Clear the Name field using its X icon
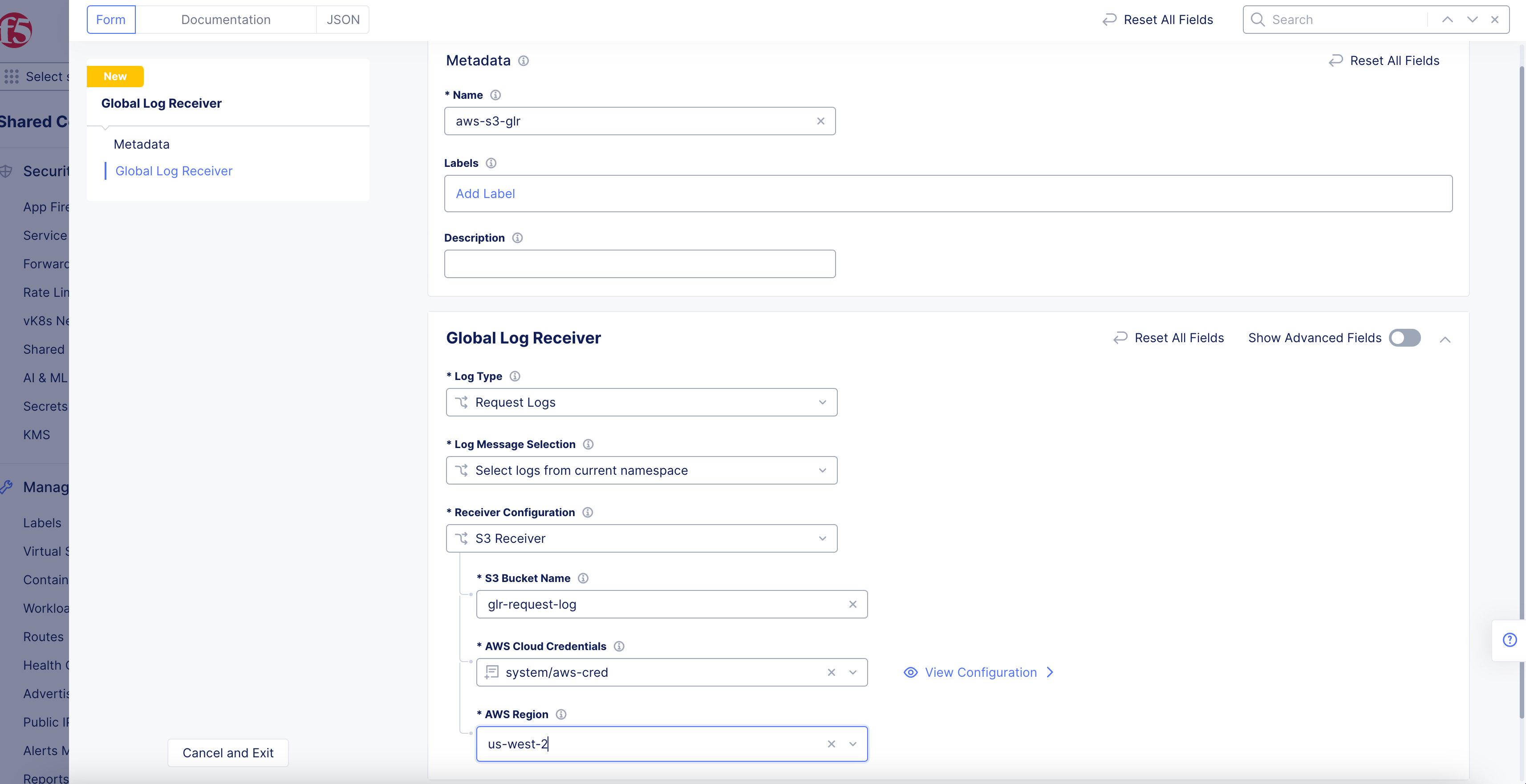 click(820, 121)
